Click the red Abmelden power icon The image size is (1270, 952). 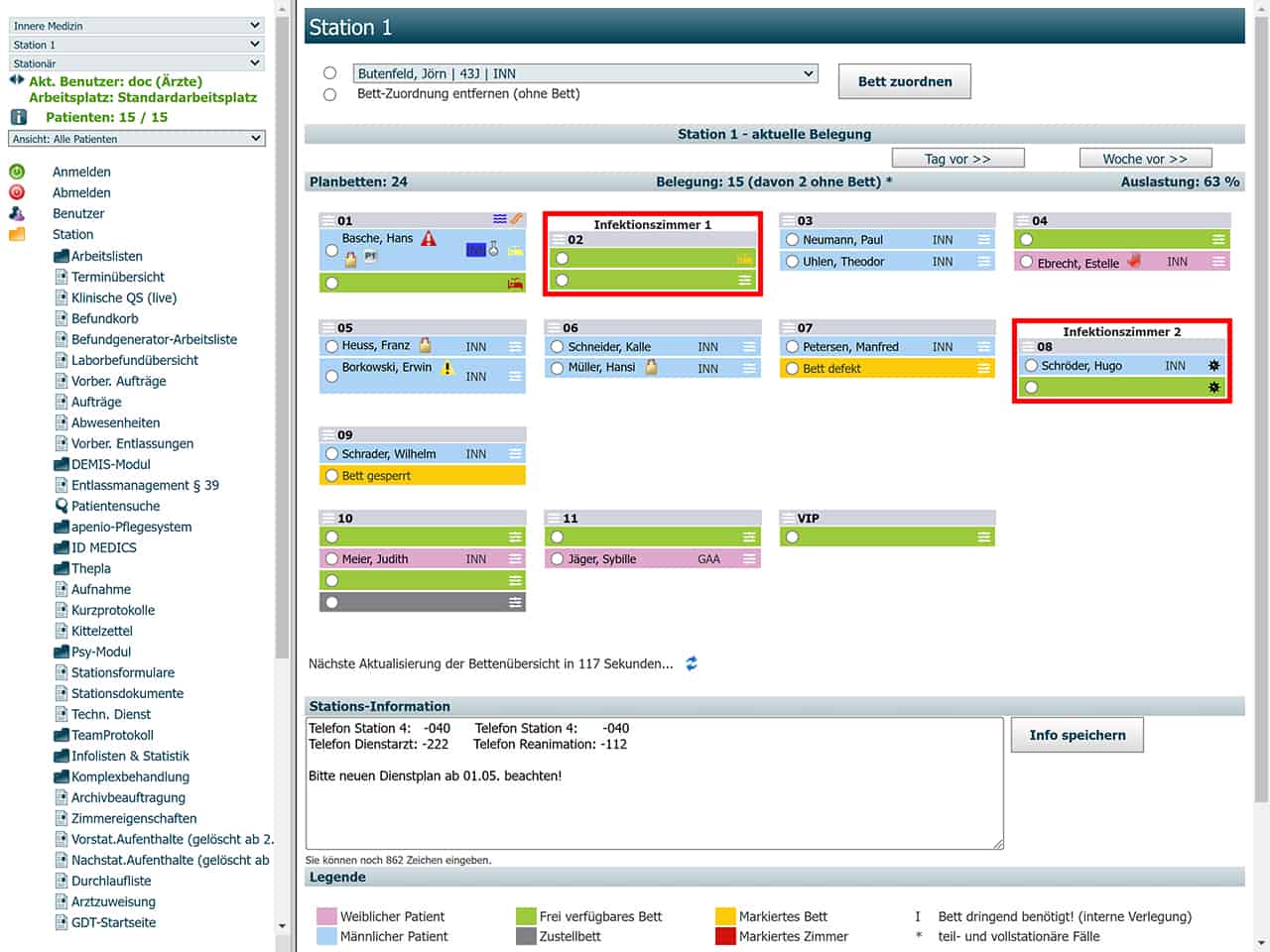tap(17, 192)
